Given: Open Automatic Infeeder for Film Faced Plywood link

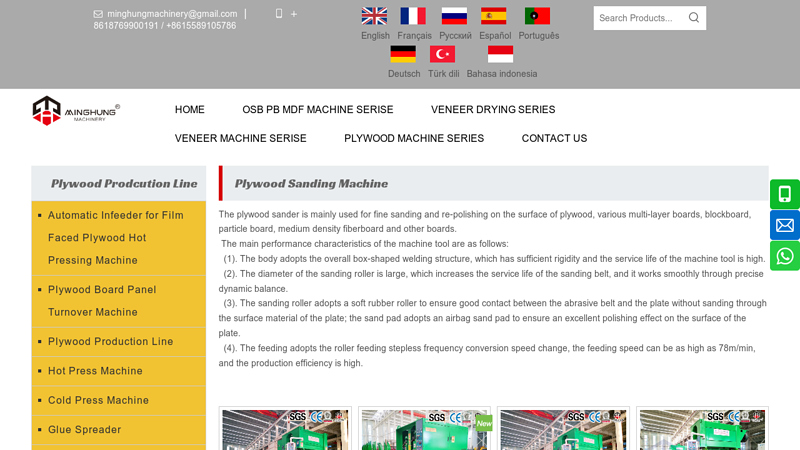Looking at the screenshot, I should click(118, 238).
